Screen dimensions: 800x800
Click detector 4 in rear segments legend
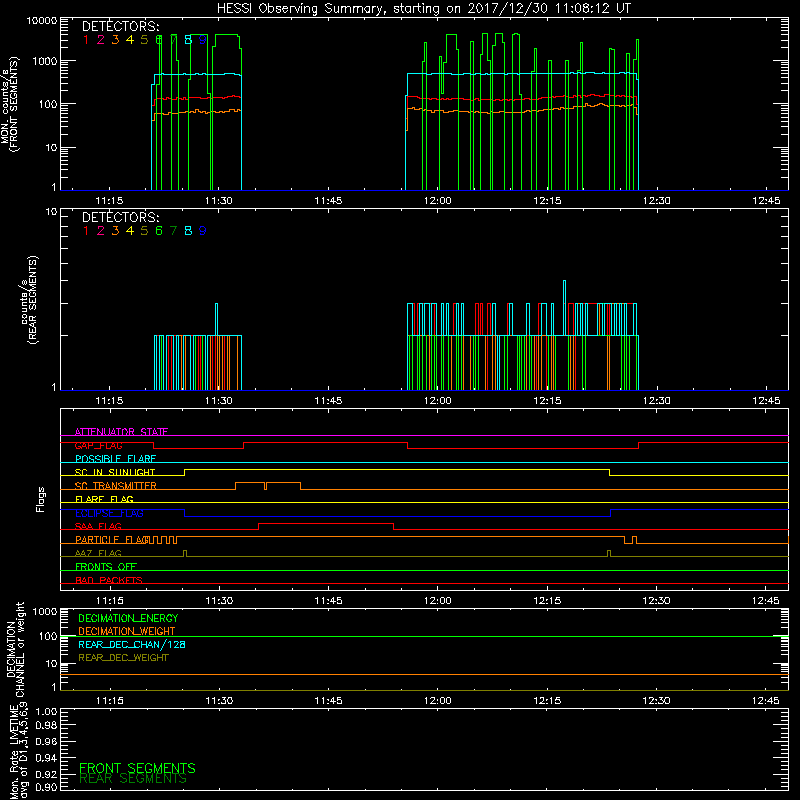(x=130, y=231)
